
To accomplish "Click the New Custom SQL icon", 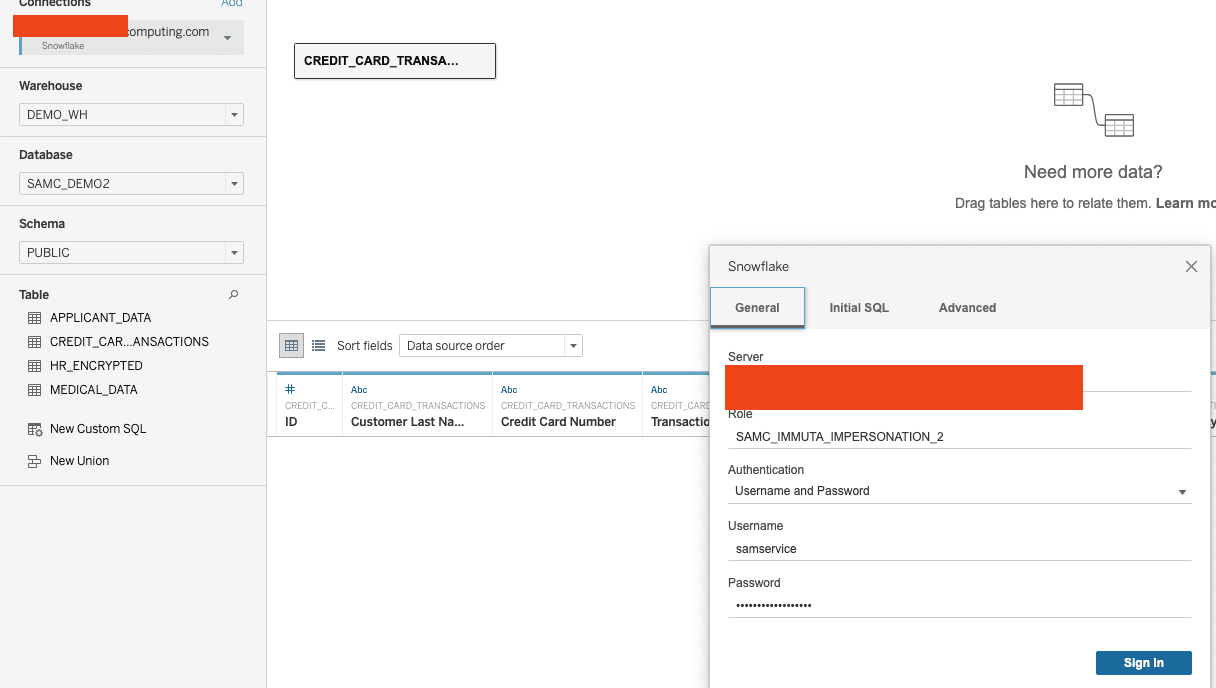I will [34, 429].
